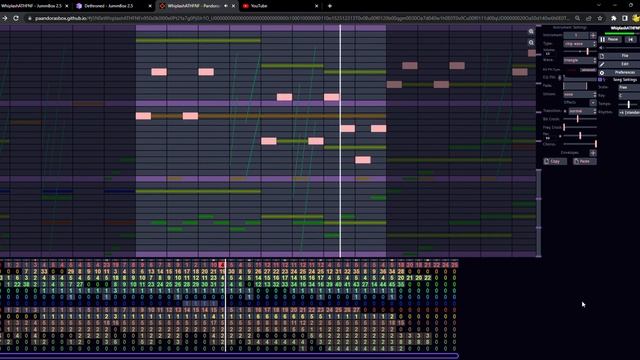Select the red highlighted pattern cell 4
The width and height of the screenshot is (640, 360).
[x=222, y=265]
